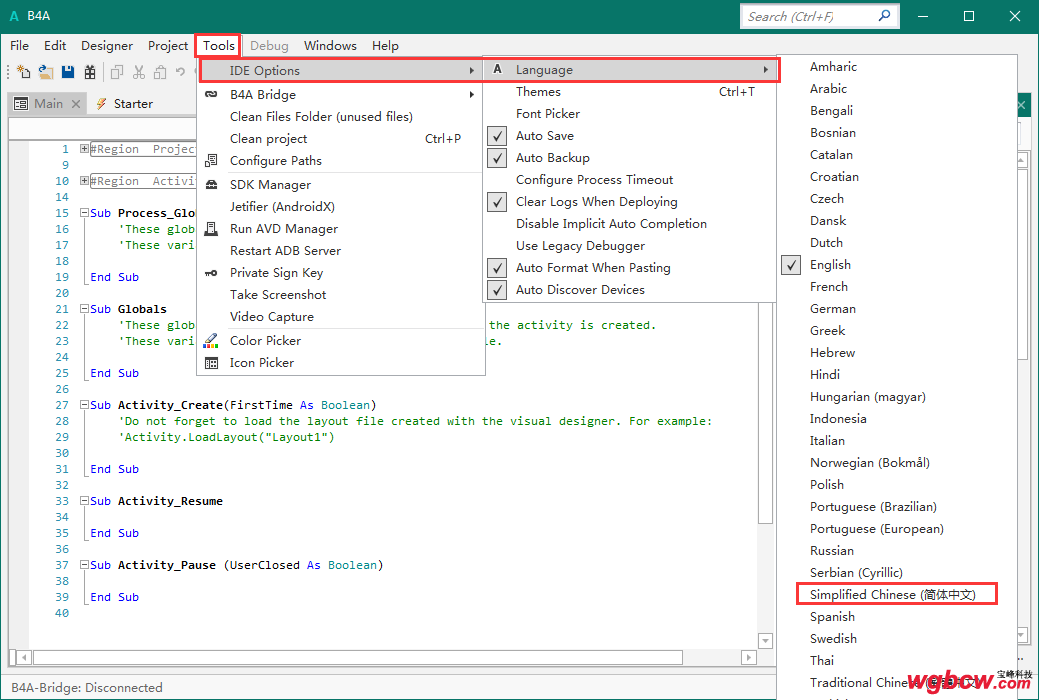Collapse the Process_Globals sub on line 15
Image resolution: width=1039 pixels, height=700 pixels.
click(x=84, y=213)
